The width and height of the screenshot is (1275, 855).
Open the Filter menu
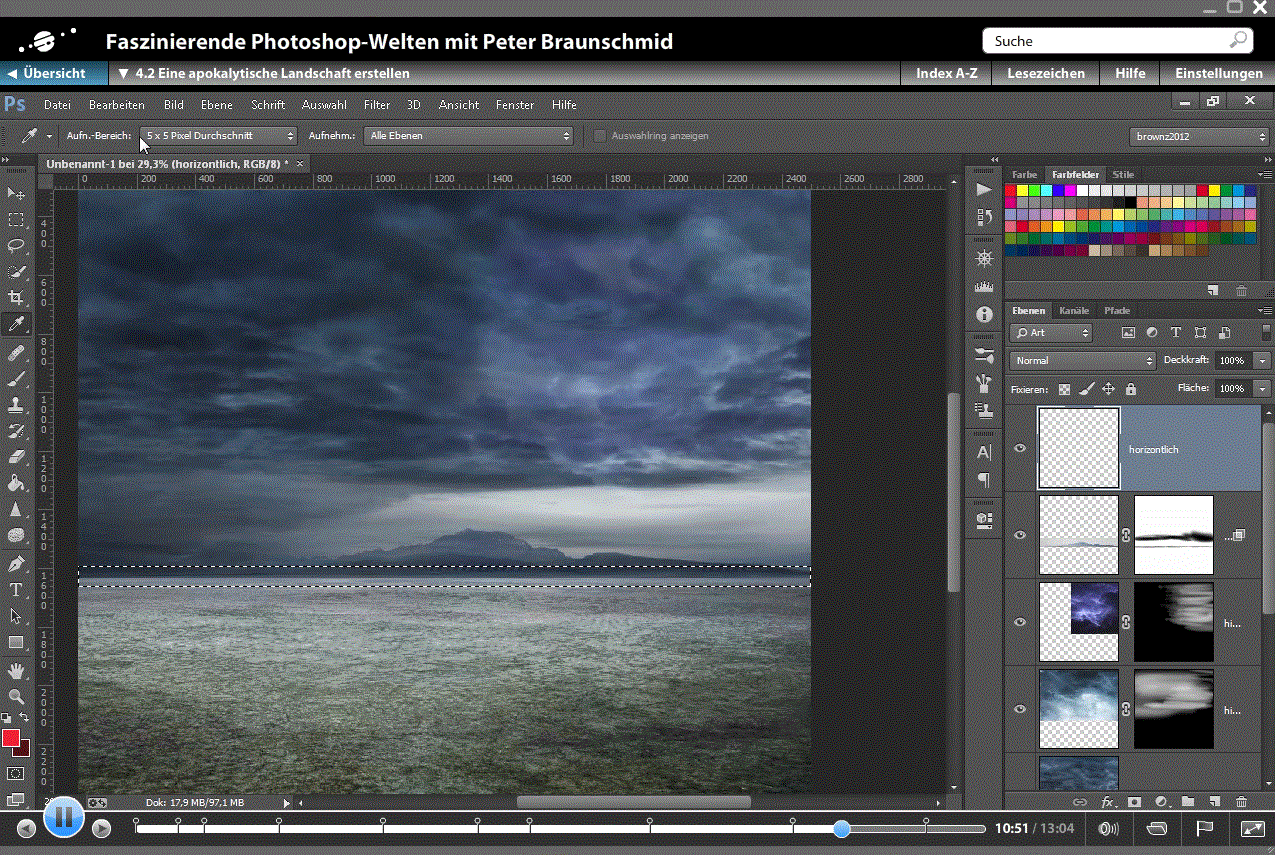click(377, 104)
